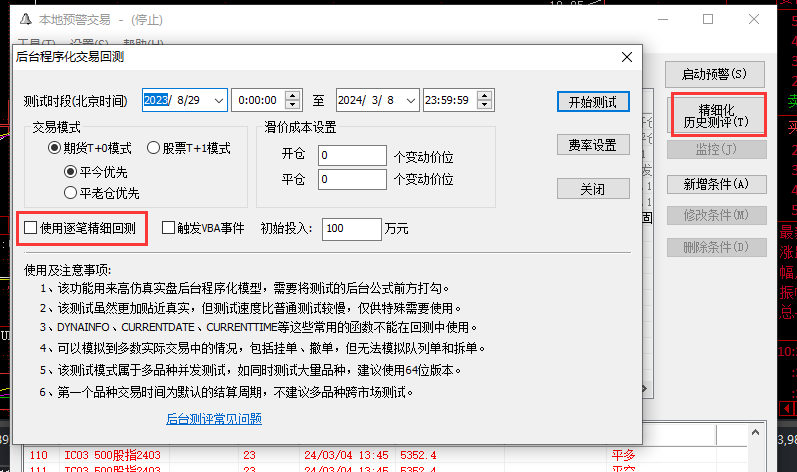The image size is (797, 472).
Task: Click the 关闭 button
Action: point(593,189)
